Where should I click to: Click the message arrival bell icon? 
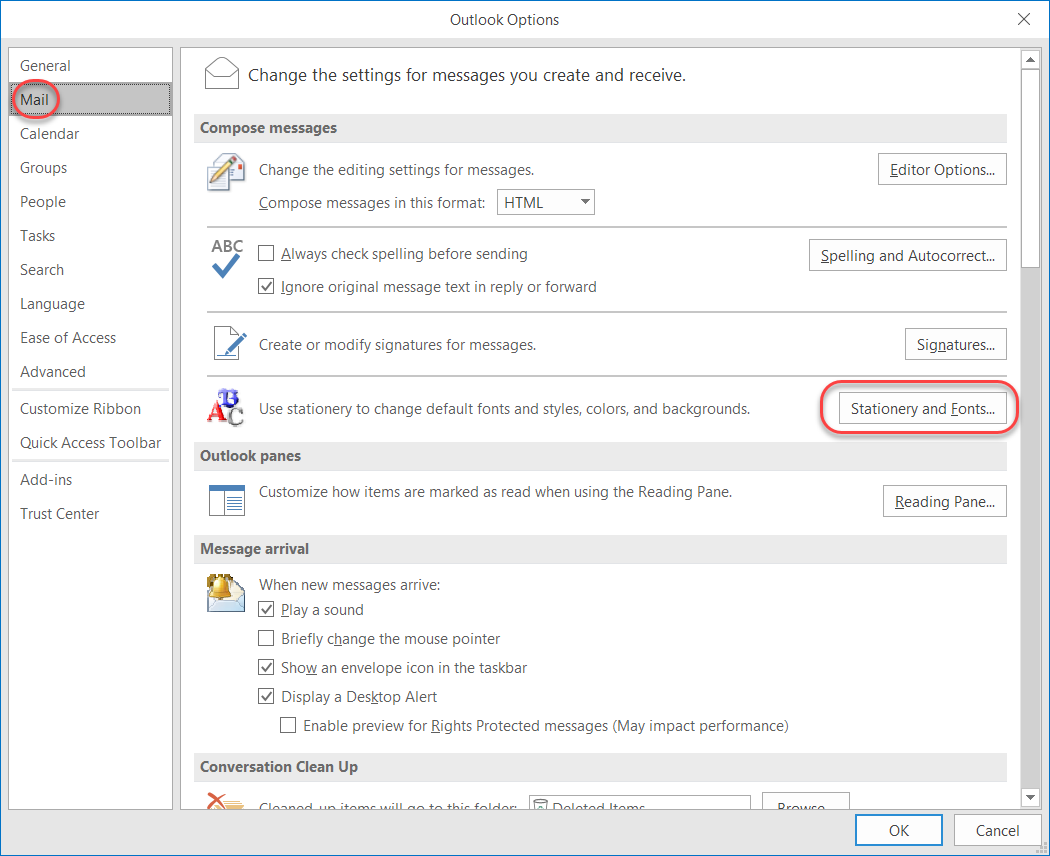coord(225,592)
